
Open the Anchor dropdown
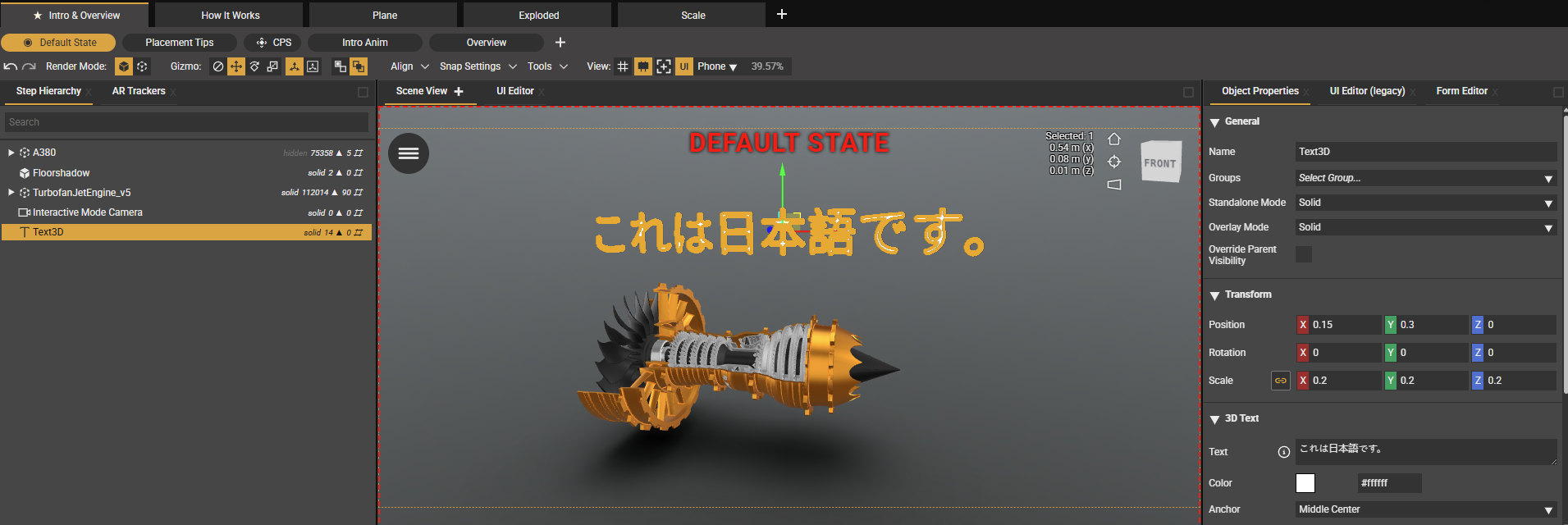[1425, 509]
